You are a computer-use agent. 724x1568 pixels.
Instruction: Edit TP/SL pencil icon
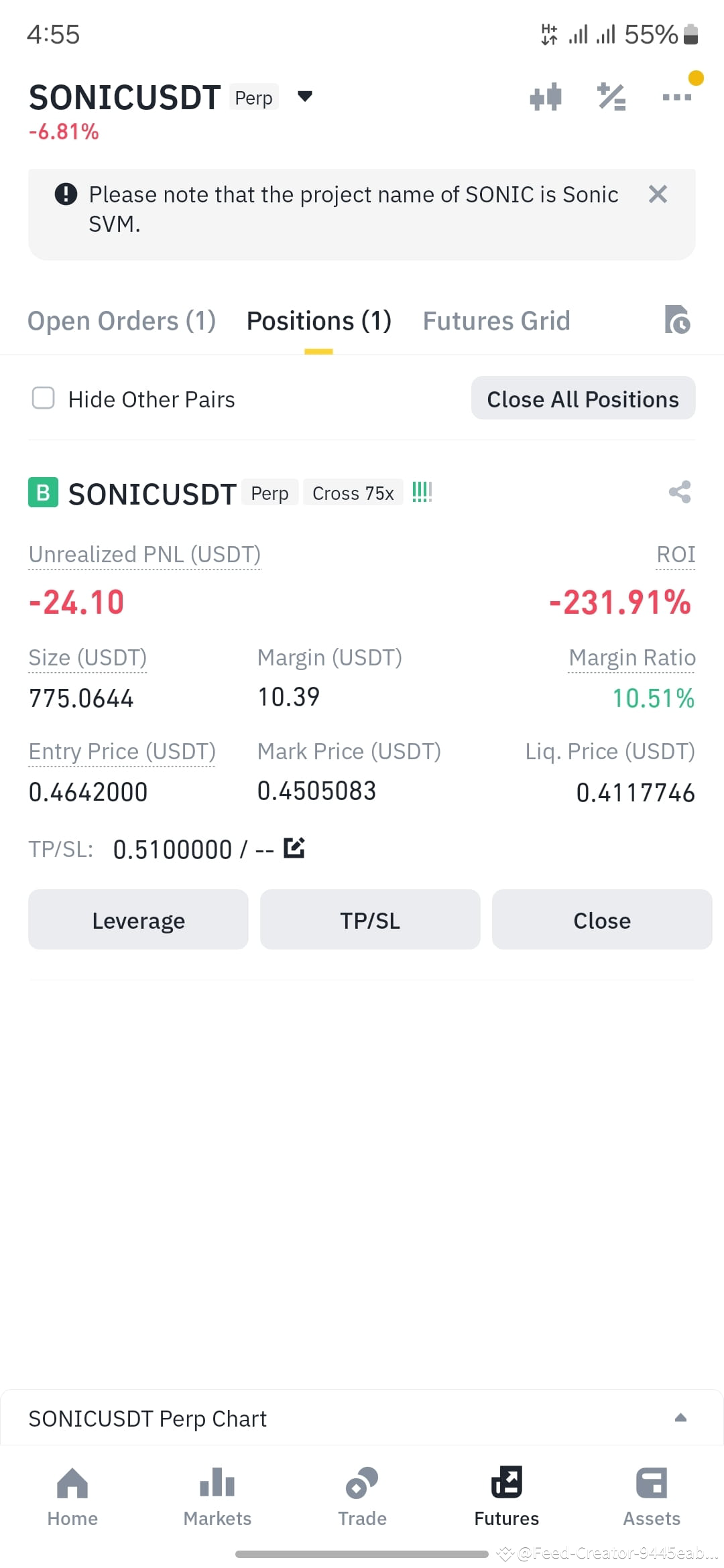click(294, 848)
